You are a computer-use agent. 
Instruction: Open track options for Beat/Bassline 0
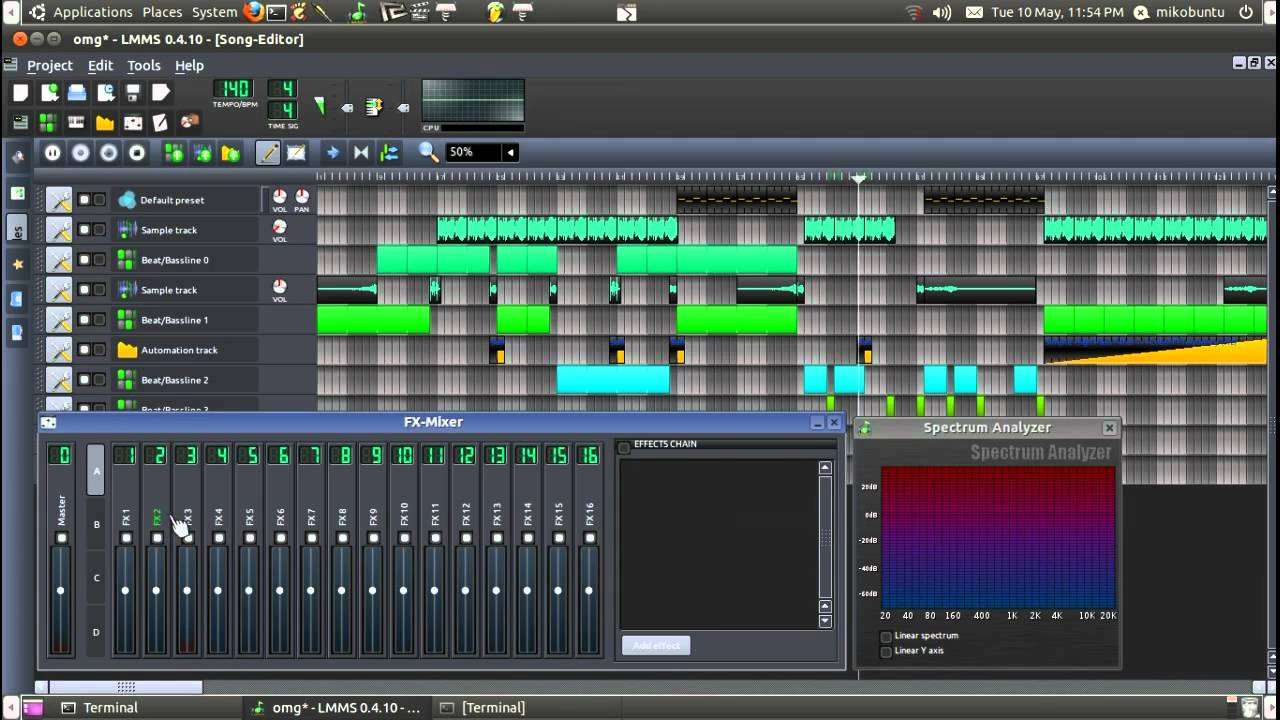pos(59,260)
